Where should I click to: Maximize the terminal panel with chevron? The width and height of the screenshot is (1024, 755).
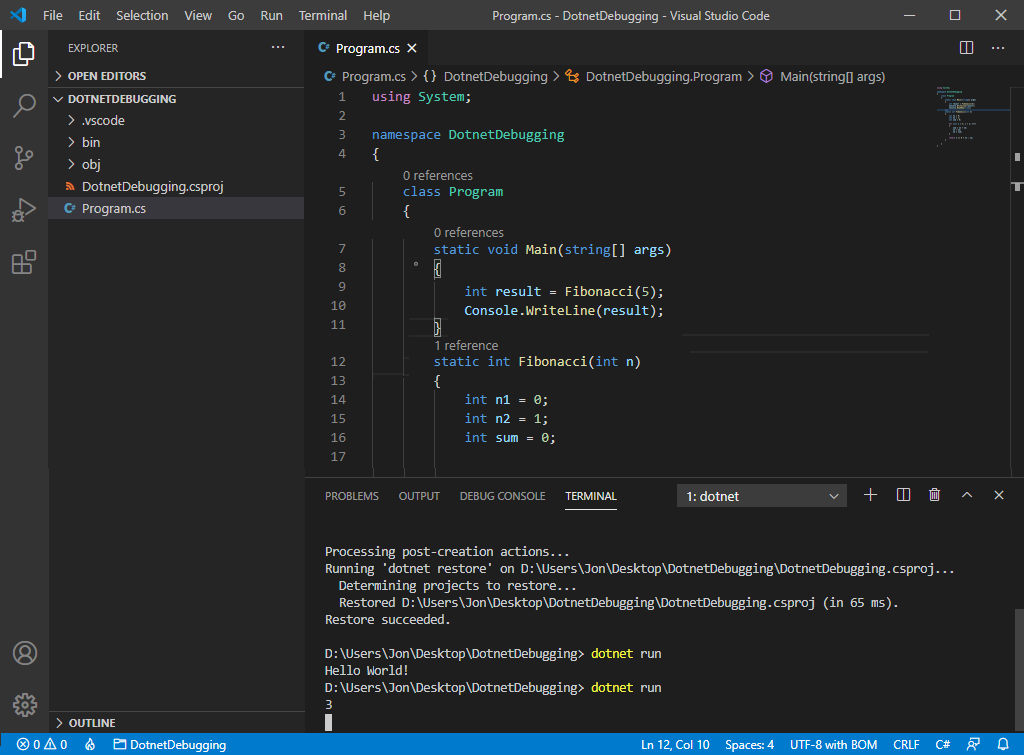coord(966,494)
